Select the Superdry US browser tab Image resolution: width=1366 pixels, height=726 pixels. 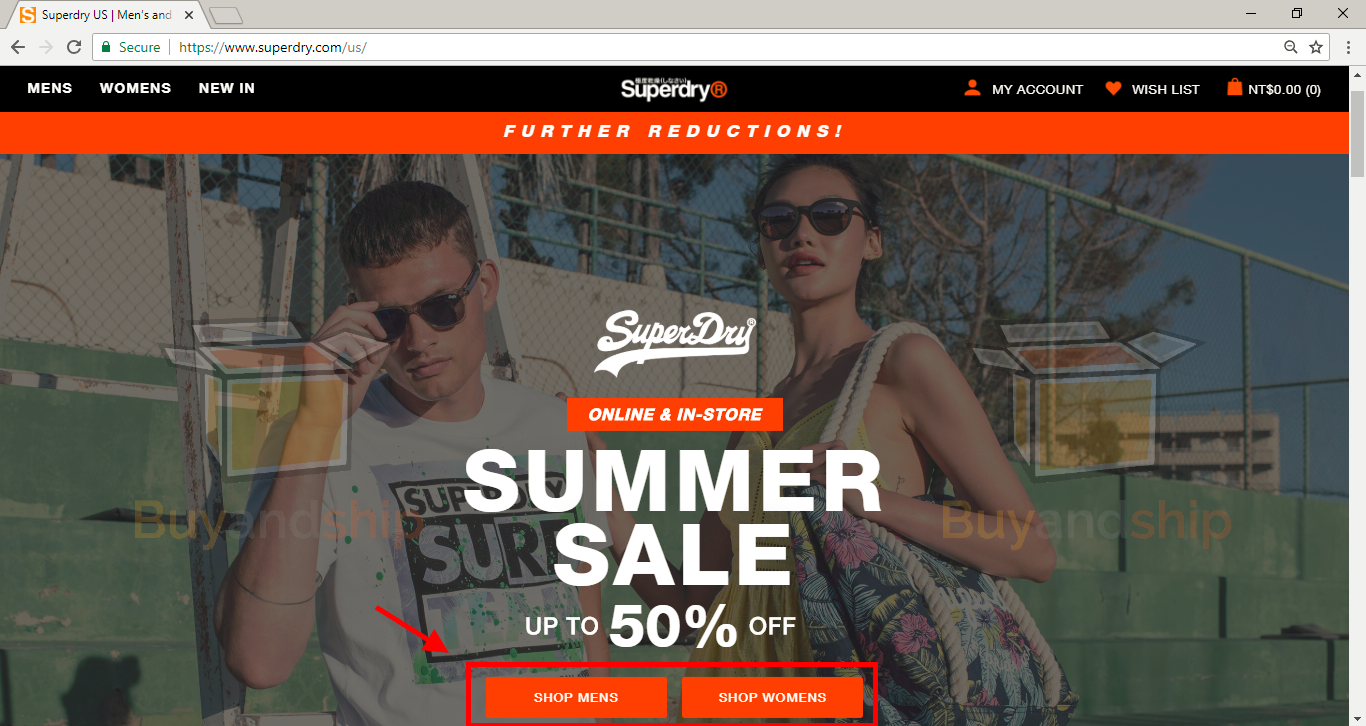(x=106, y=15)
